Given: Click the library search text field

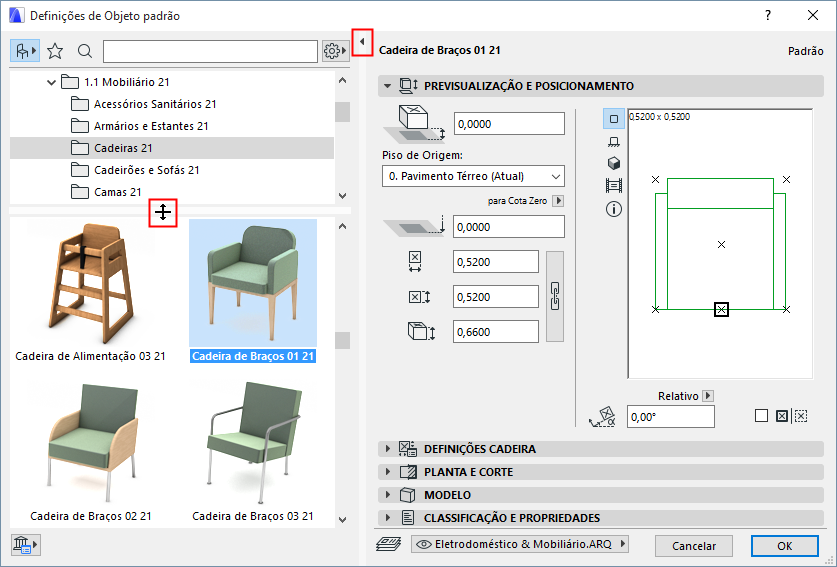Looking at the screenshot, I should click(x=210, y=51).
